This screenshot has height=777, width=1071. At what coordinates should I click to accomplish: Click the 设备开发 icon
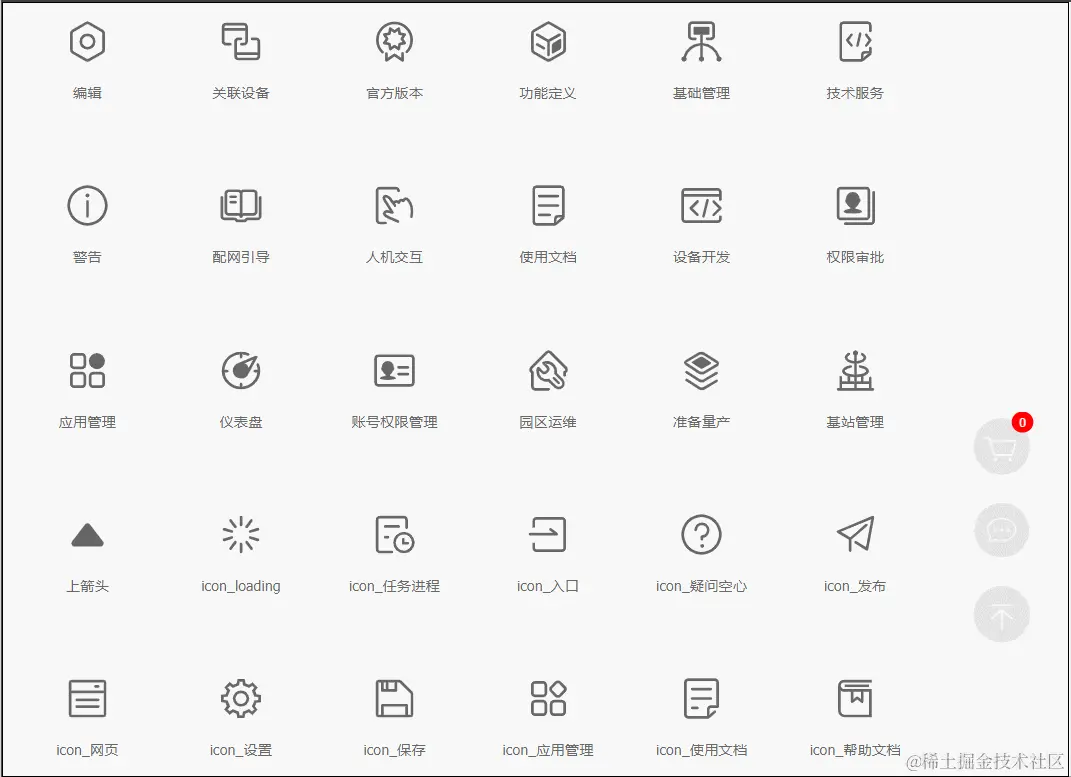tap(701, 205)
